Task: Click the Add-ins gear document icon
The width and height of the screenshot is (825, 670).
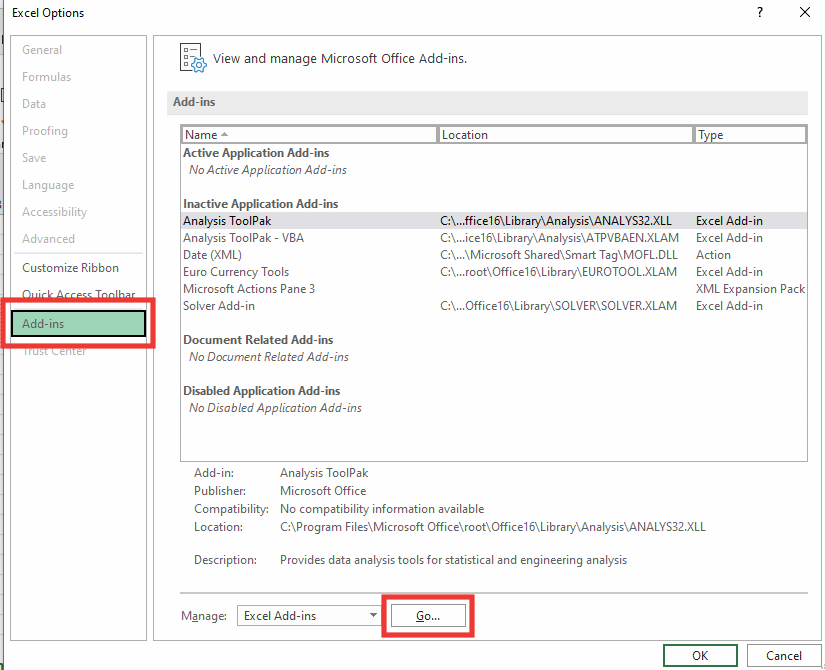Action: click(x=192, y=58)
